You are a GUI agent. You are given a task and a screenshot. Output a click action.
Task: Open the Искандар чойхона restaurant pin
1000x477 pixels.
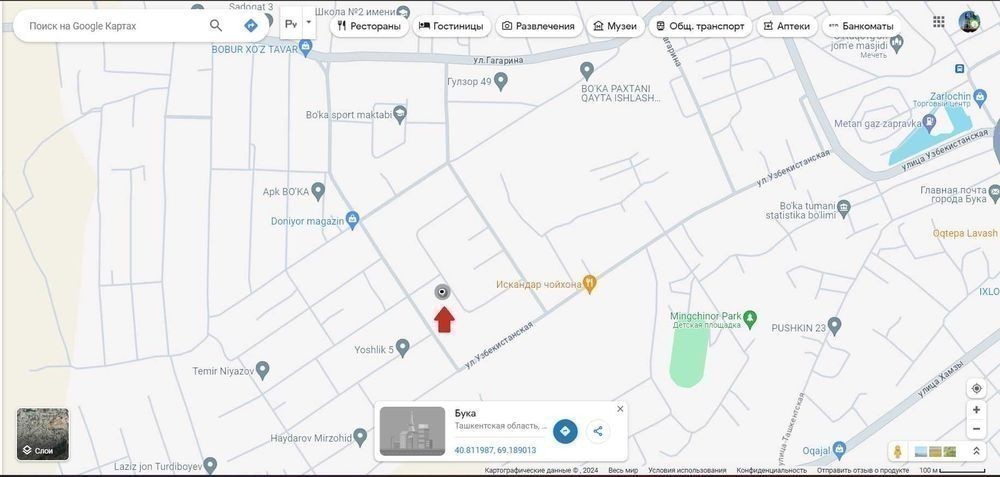[590, 284]
